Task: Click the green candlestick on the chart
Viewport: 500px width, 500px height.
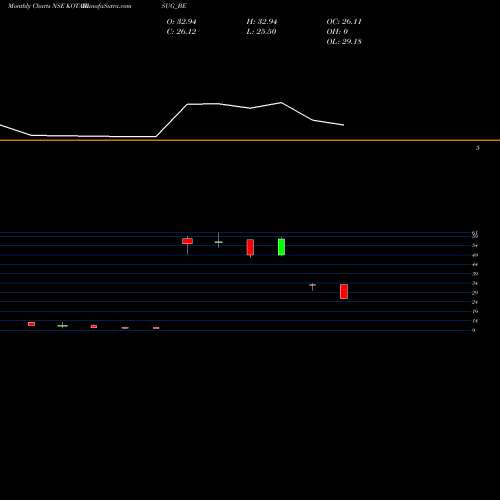Action: (281, 247)
